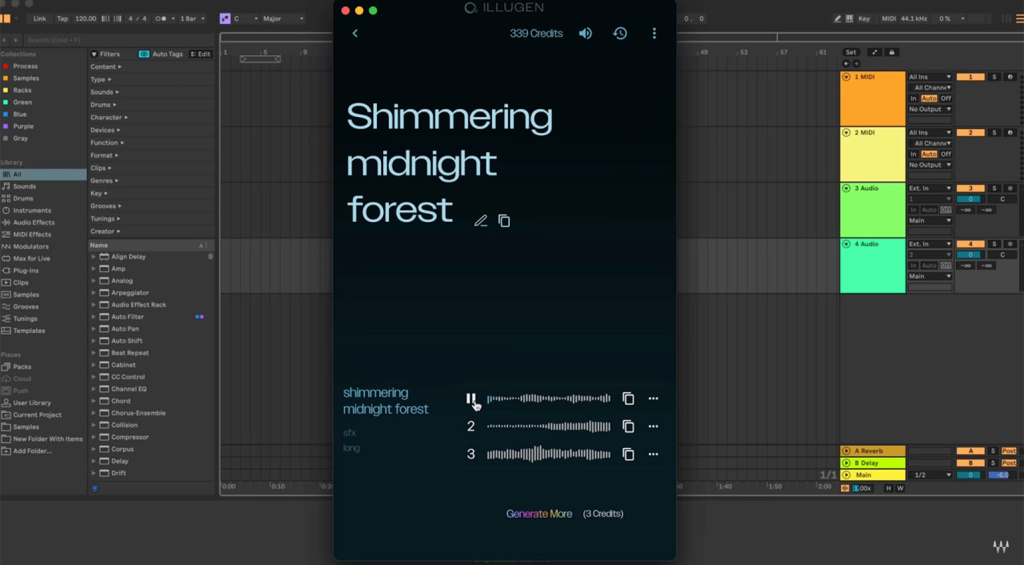
Task: Click the Edit button beside Auto Tags
Action: 201,54
